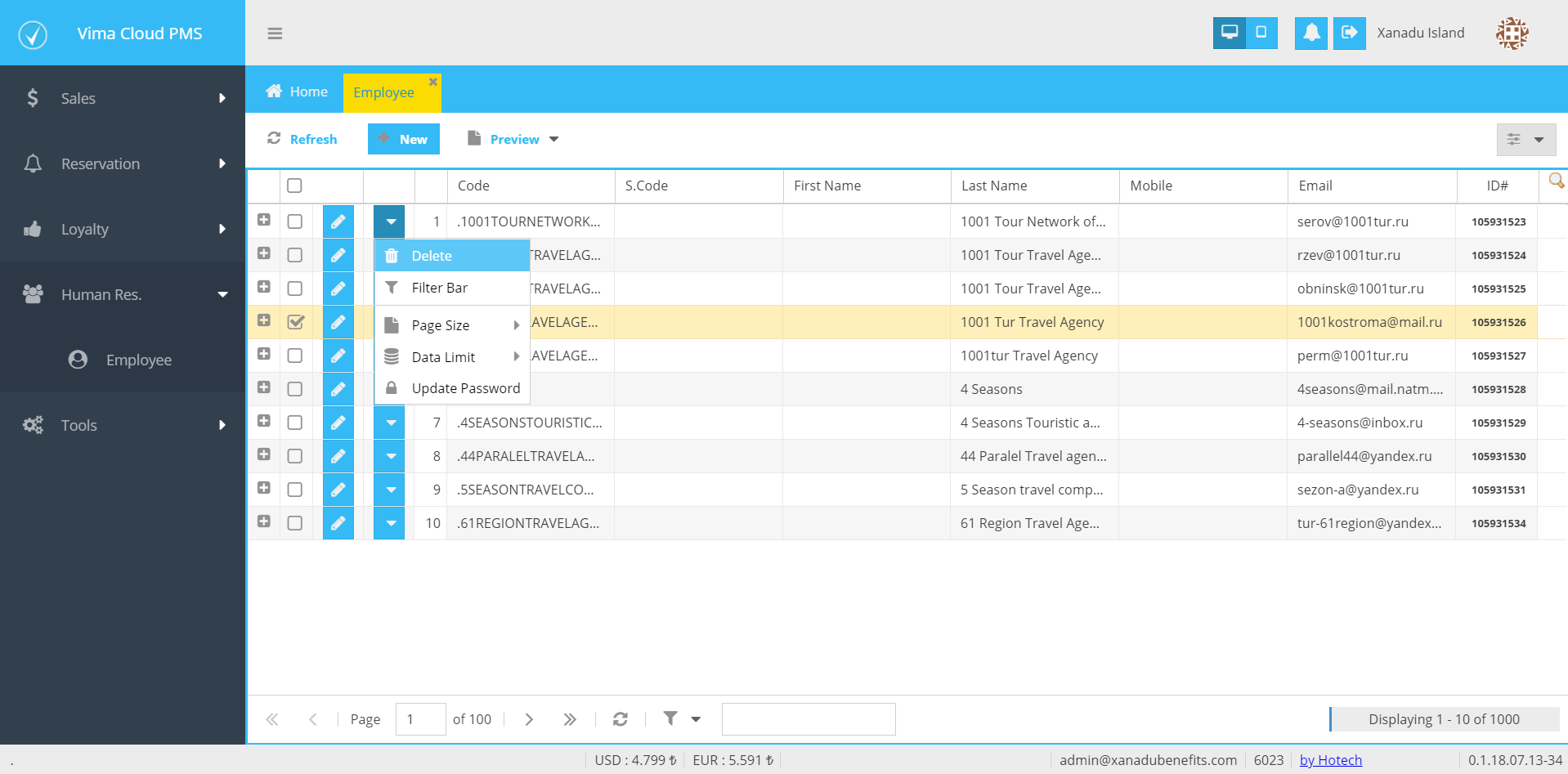The width and height of the screenshot is (1568, 774).
Task: Open Xanadu Island profile avatar
Action: tap(1512, 34)
